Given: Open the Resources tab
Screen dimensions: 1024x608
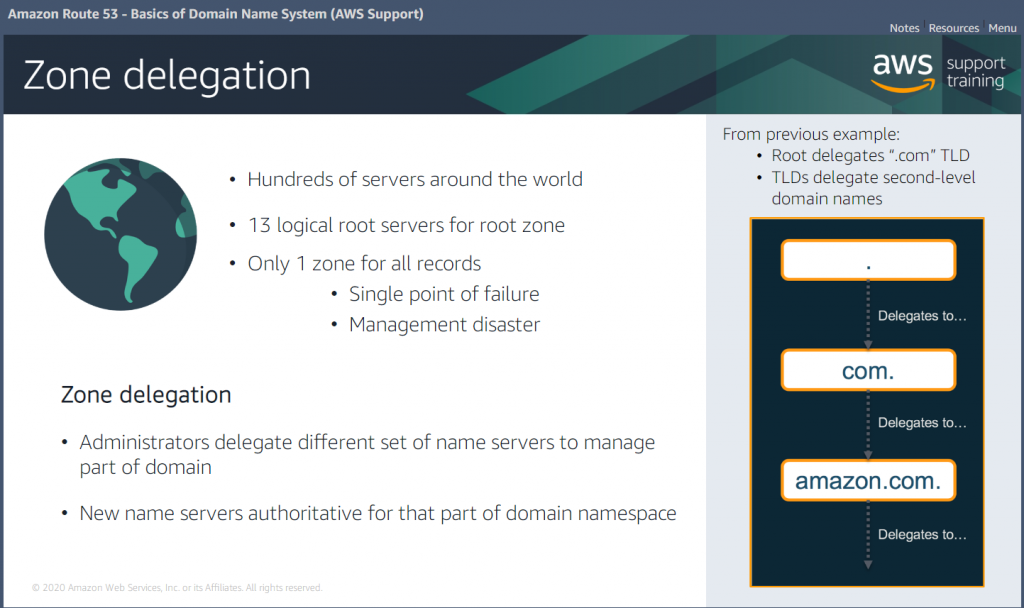Looking at the screenshot, I should [953, 28].
